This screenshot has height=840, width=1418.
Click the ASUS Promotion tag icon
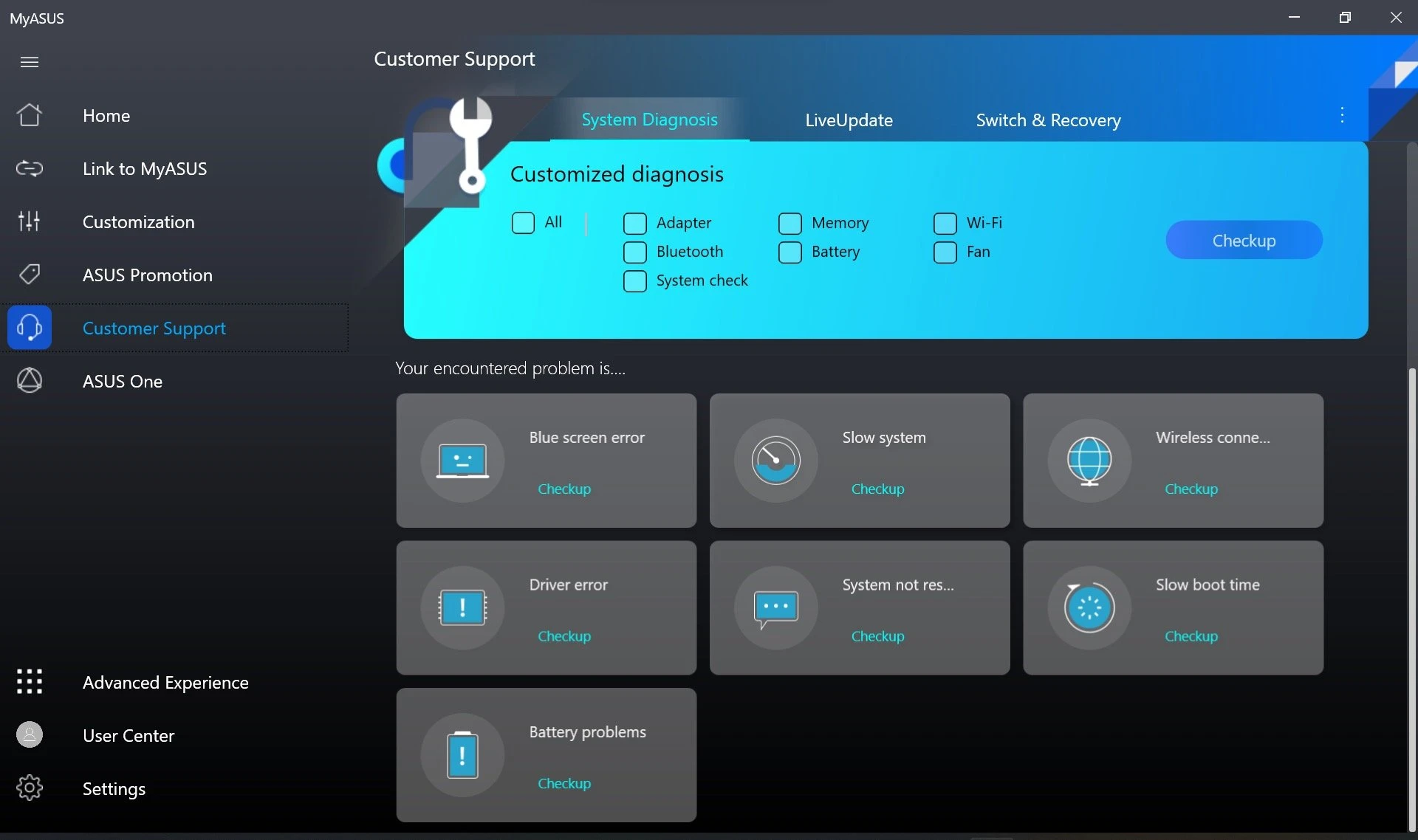pyautogui.click(x=30, y=275)
